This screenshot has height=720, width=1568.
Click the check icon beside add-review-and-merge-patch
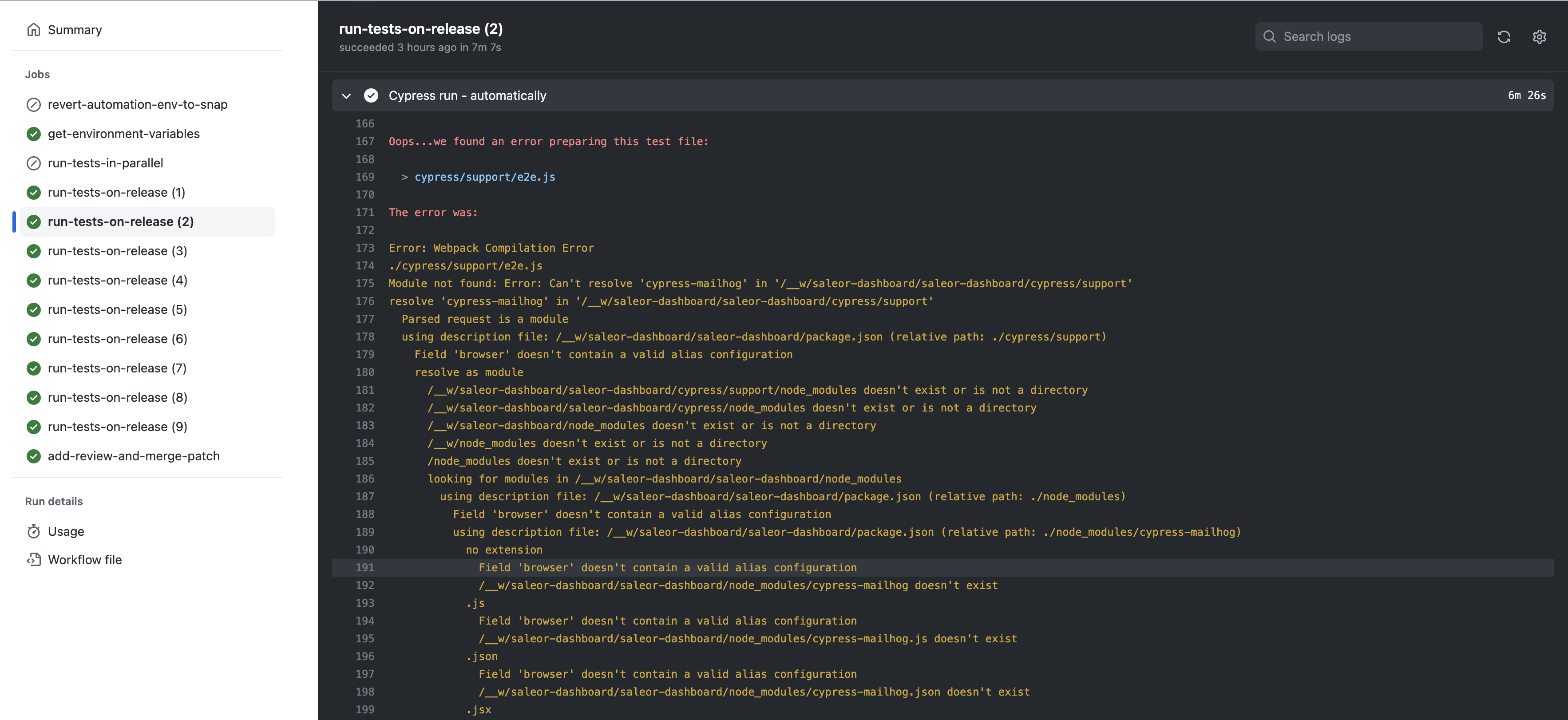[33, 456]
